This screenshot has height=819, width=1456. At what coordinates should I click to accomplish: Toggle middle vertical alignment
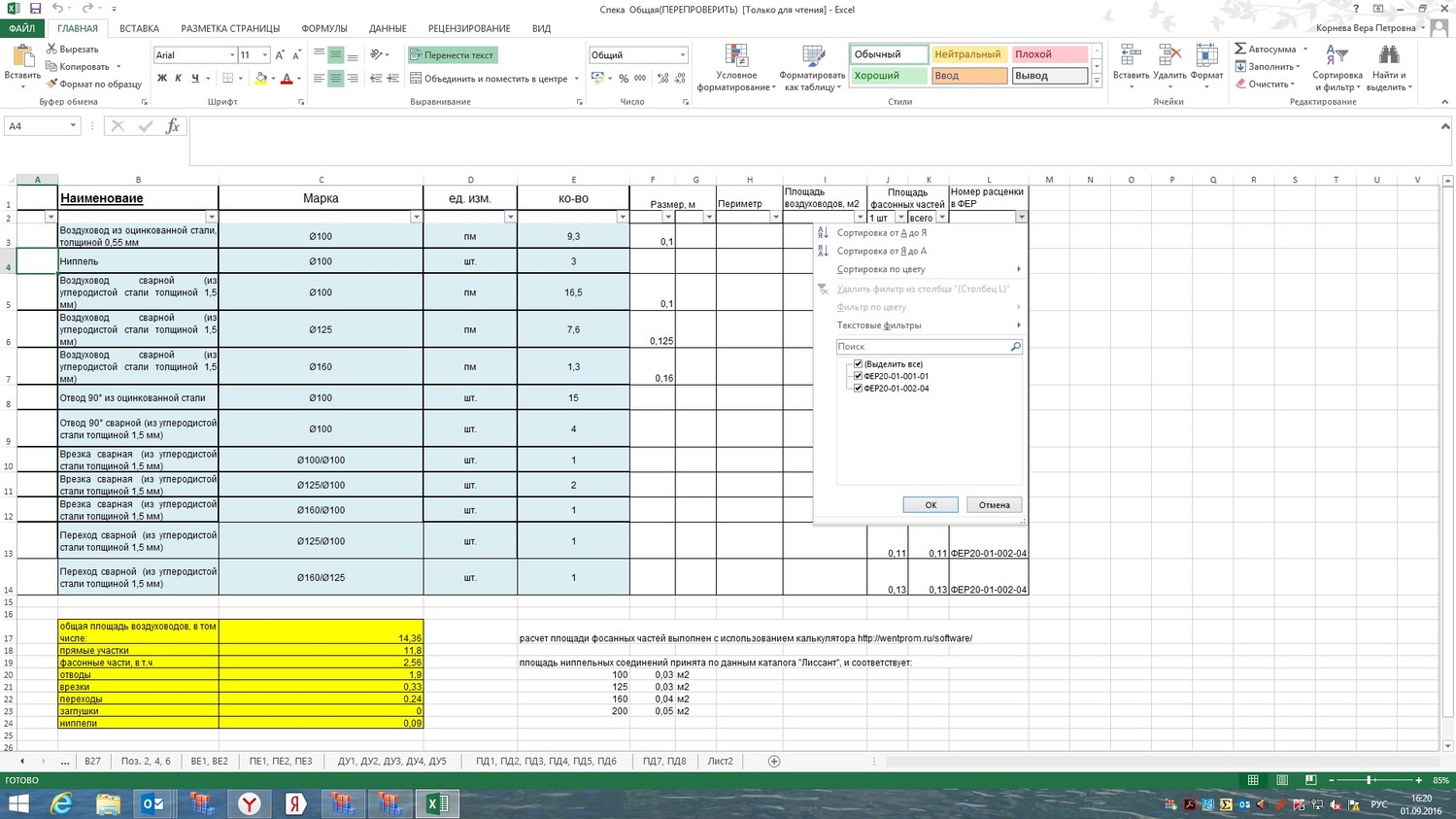point(335,55)
